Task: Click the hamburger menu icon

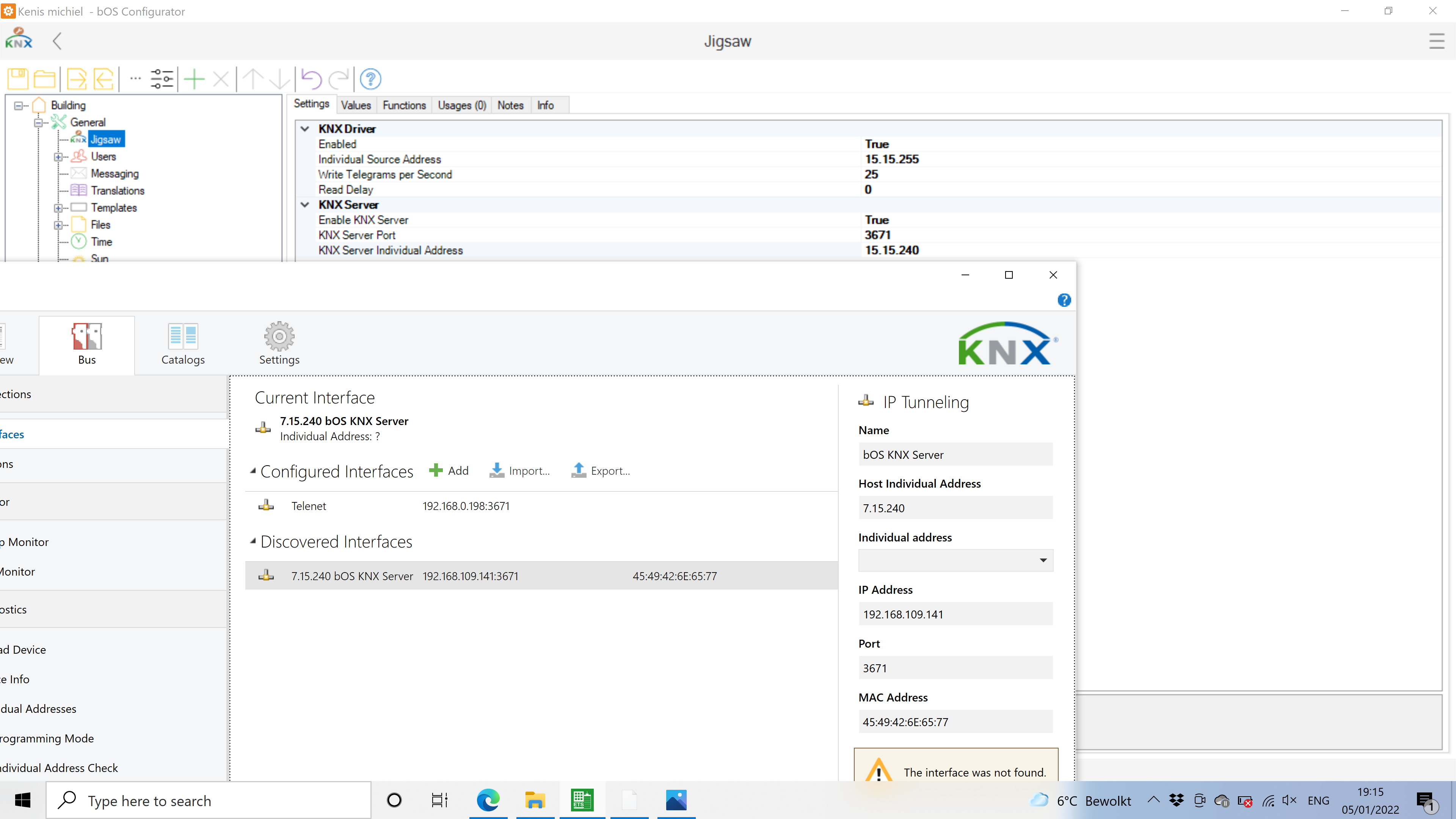Action: [x=1436, y=41]
